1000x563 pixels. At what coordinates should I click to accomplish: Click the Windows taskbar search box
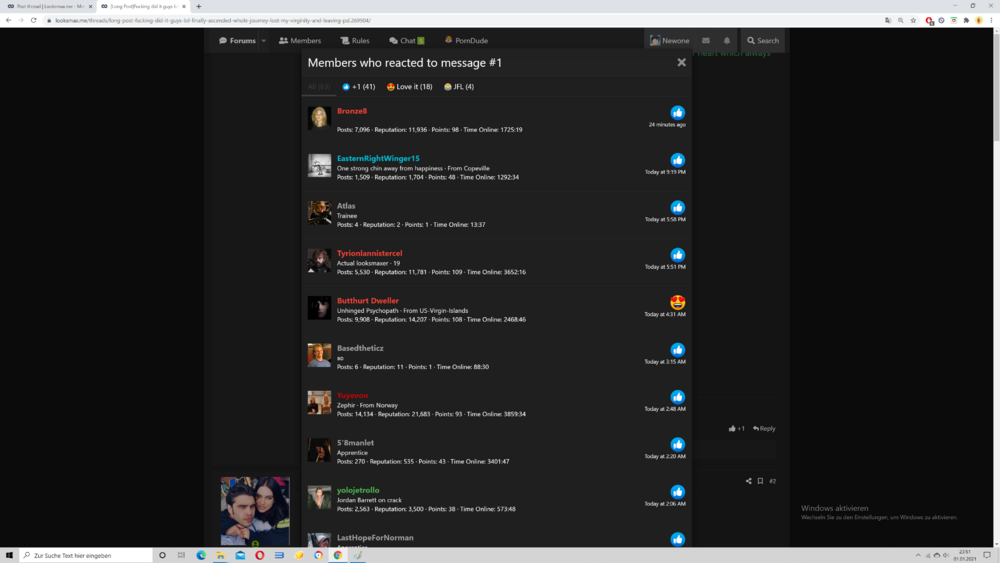tap(86, 555)
